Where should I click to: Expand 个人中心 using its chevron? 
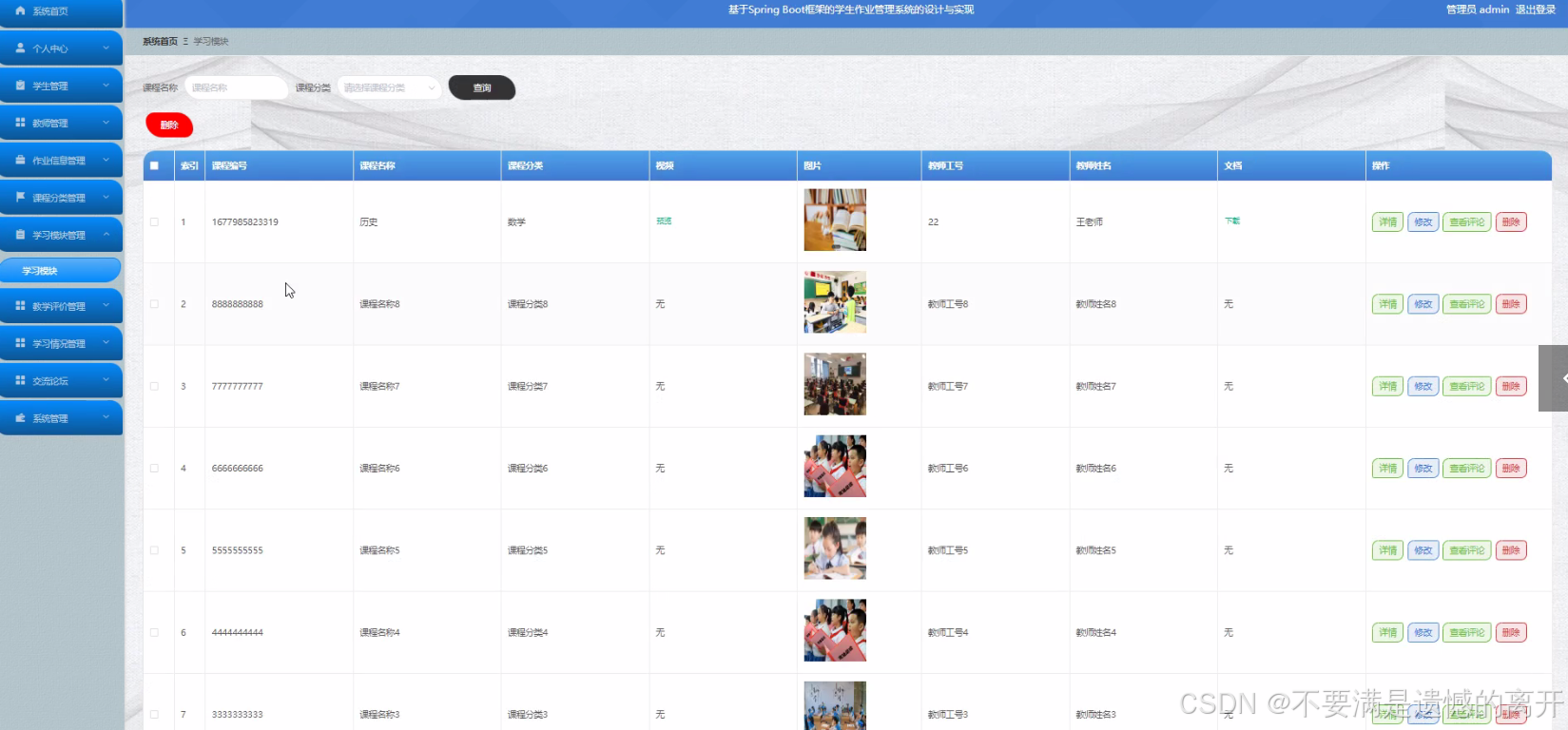[x=106, y=48]
